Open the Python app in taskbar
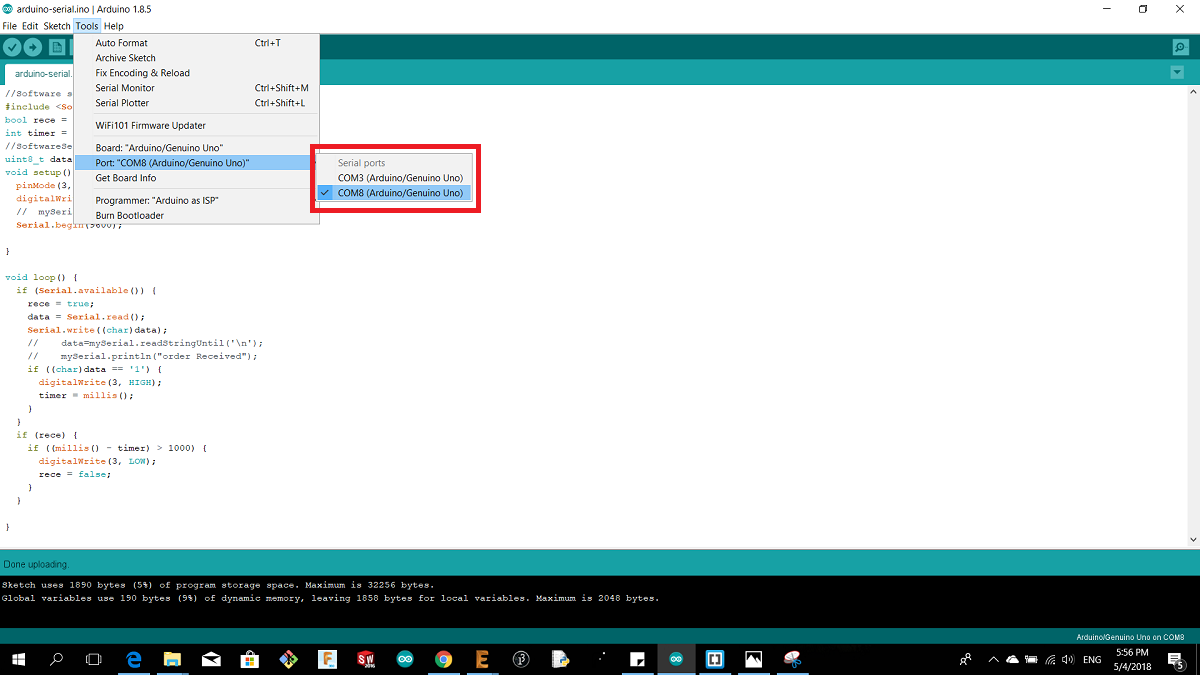The image size is (1200, 675). pos(560,660)
